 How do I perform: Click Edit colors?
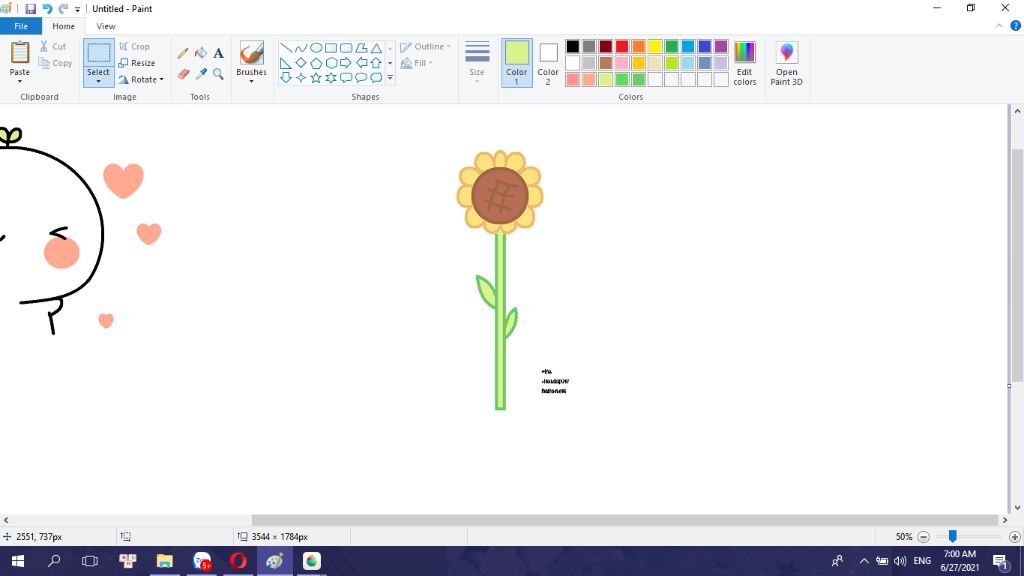[x=744, y=63]
